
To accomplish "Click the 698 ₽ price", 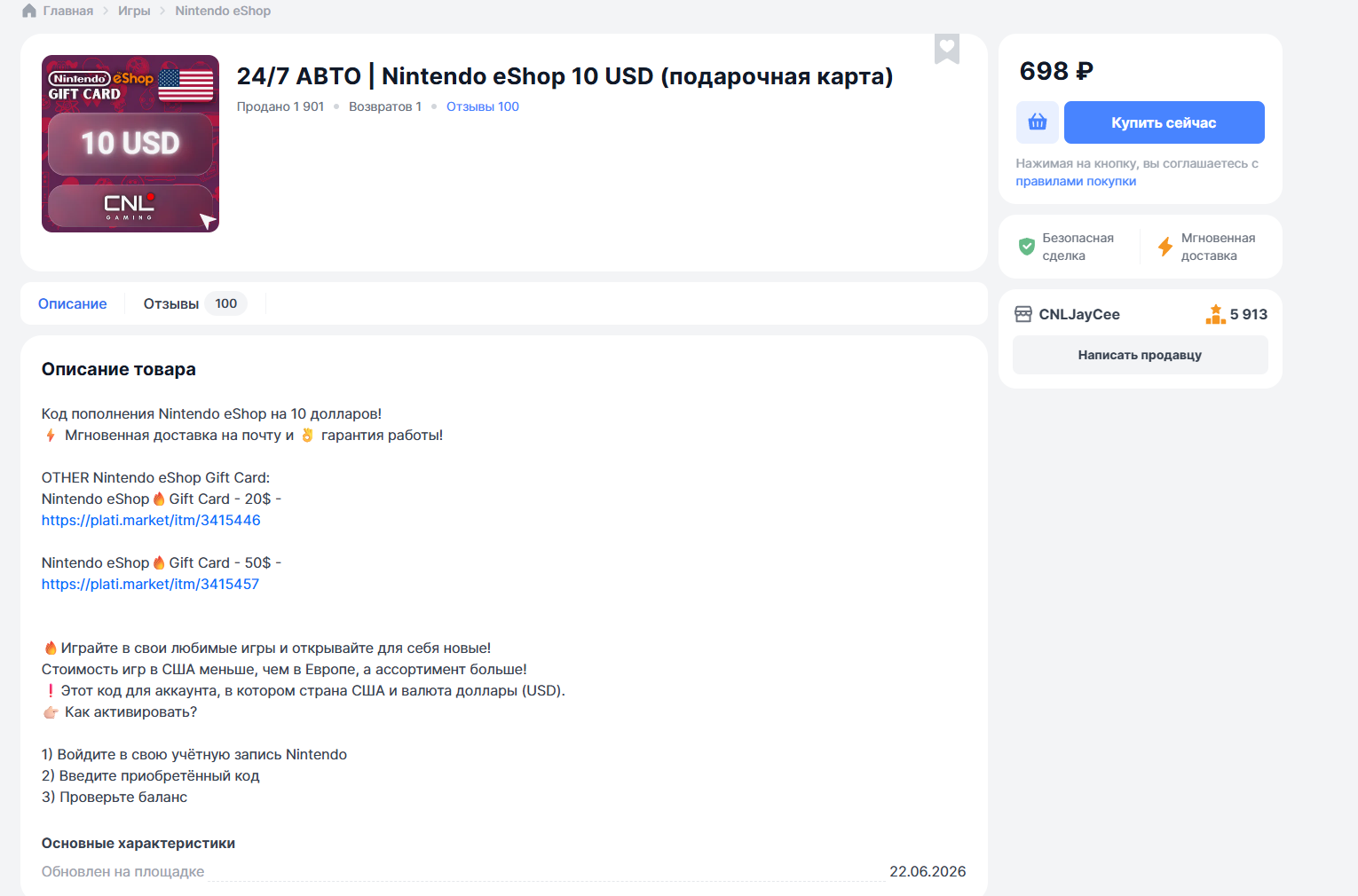I will [x=1056, y=71].
